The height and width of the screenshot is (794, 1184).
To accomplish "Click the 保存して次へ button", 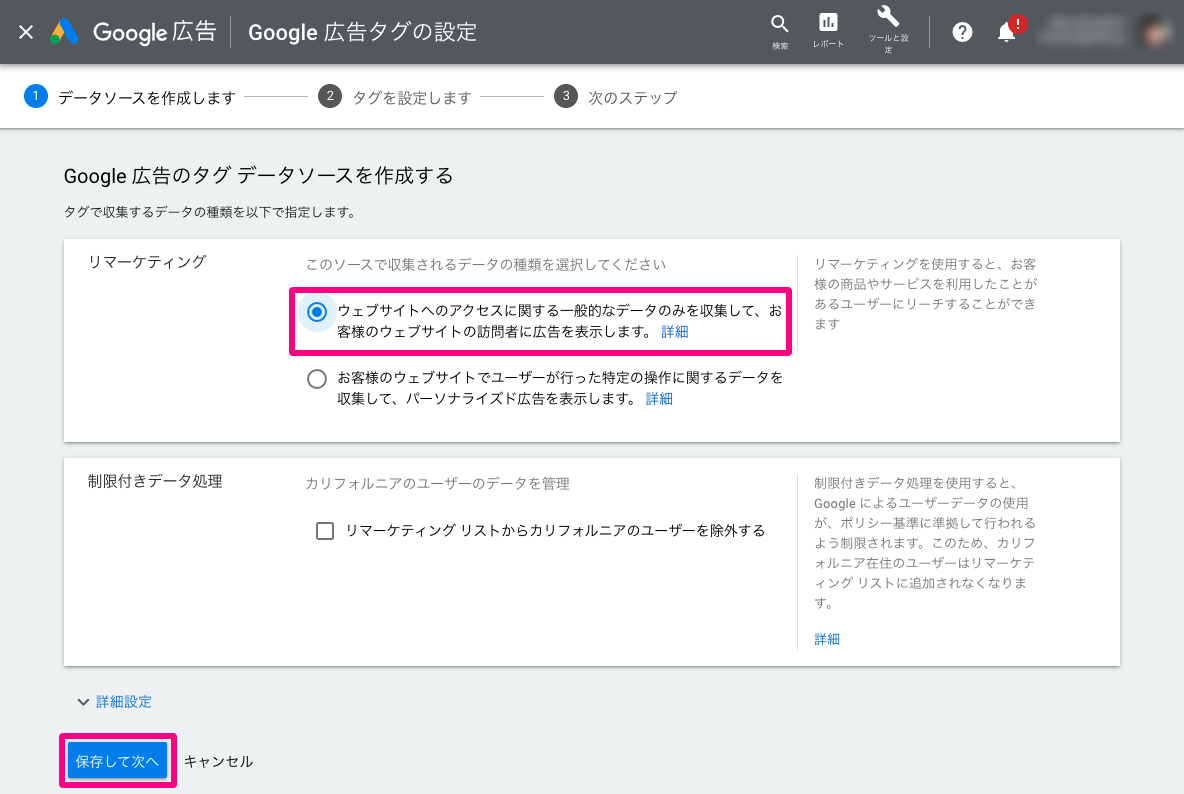I will pos(117,761).
